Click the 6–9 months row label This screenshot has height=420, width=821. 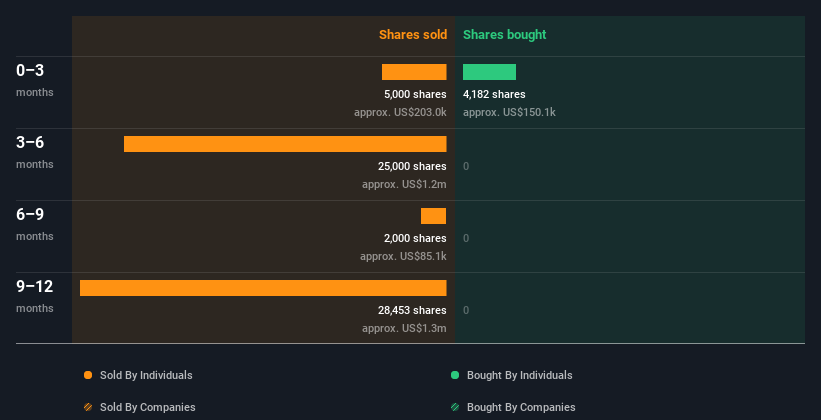(x=35, y=224)
